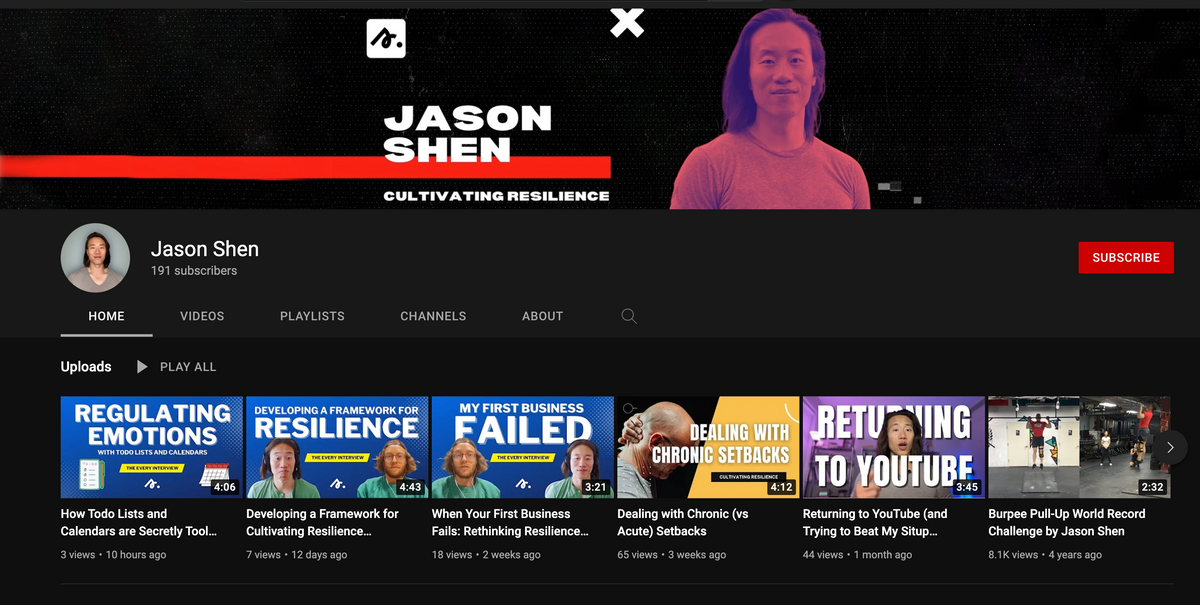Open the PLAYLISTS tab
1200x605 pixels.
(x=312, y=316)
